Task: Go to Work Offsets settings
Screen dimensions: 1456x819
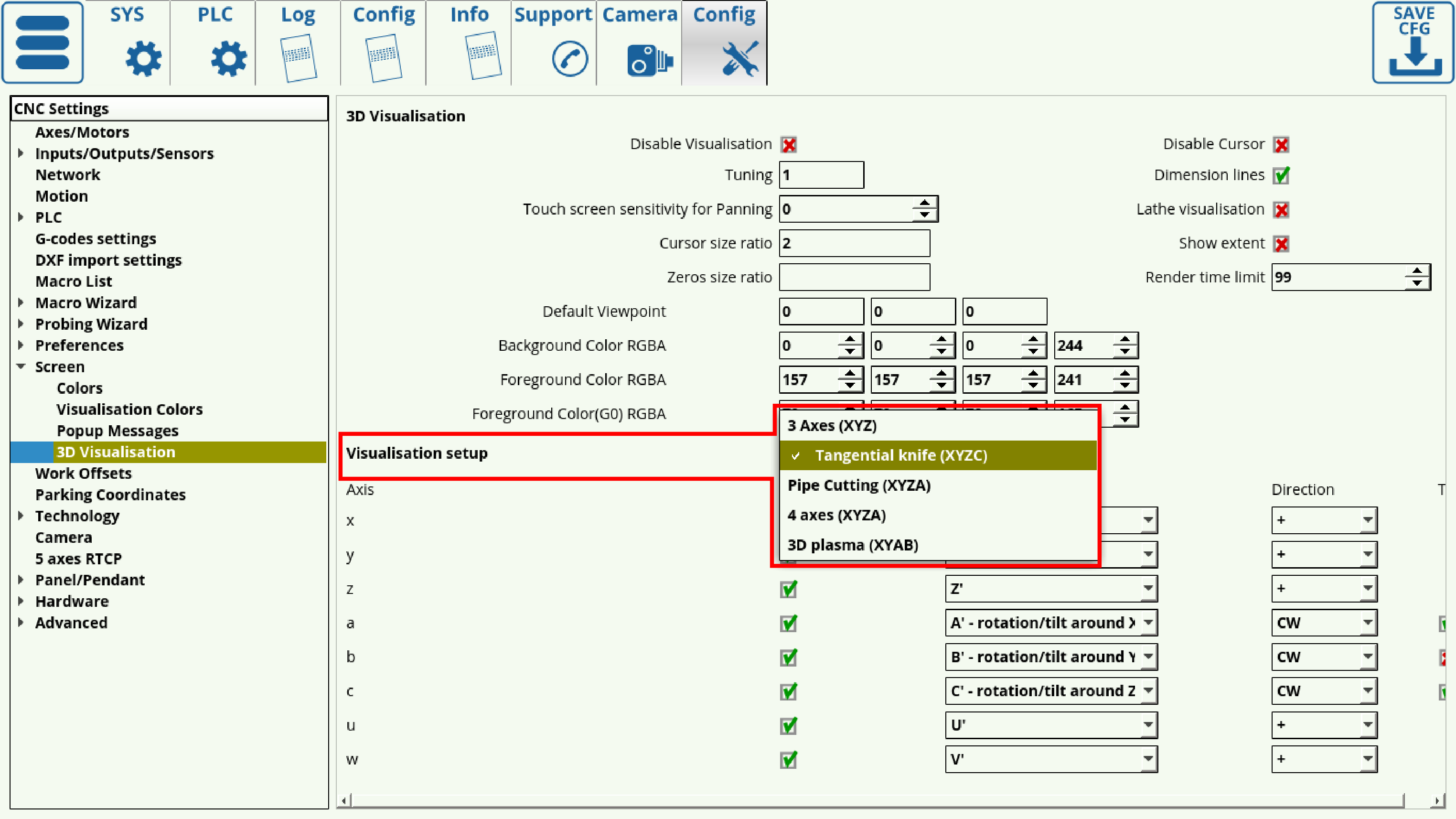Action: 83,473
